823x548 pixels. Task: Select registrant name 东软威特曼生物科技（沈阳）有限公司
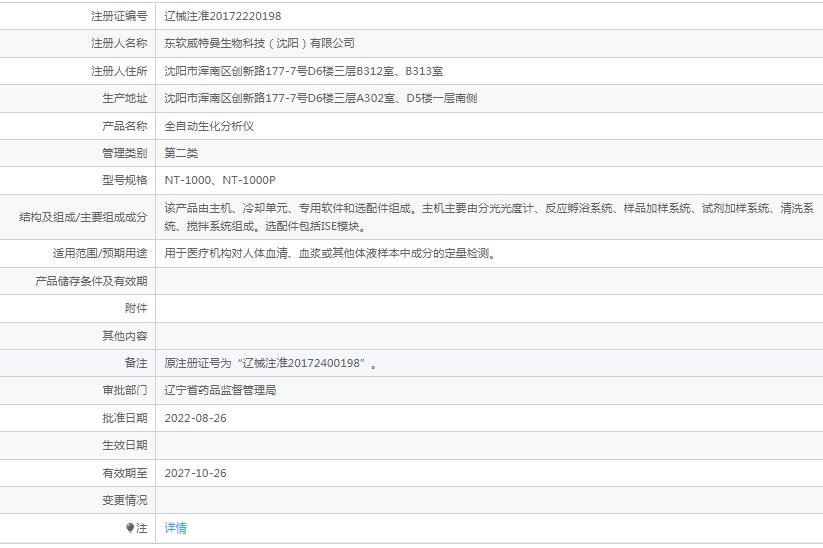(x=259, y=44)
